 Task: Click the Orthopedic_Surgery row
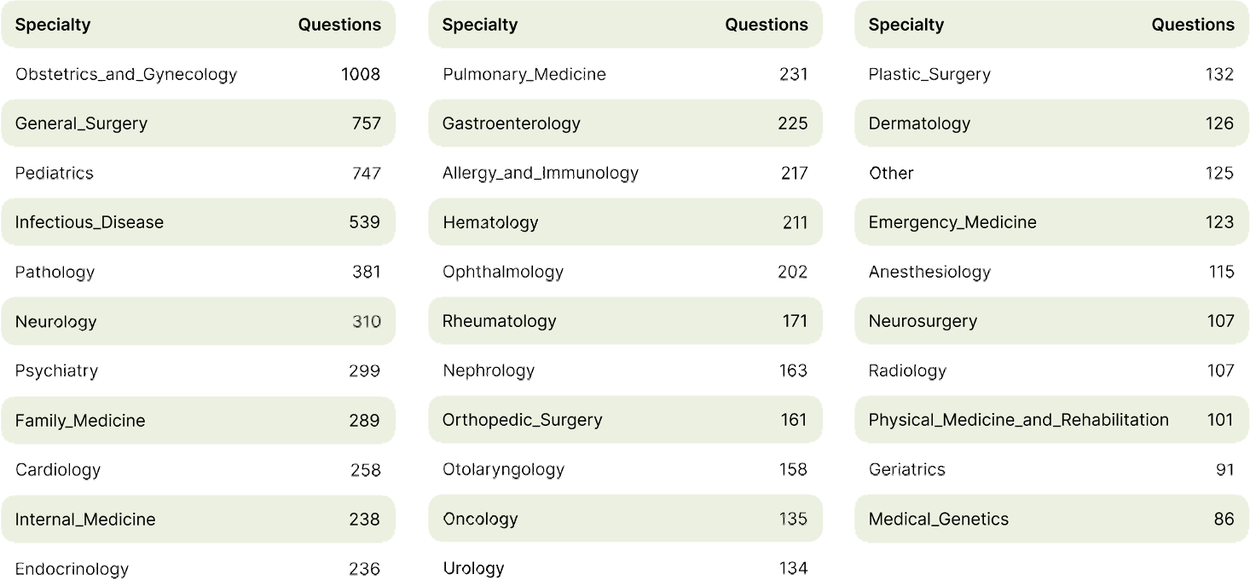point(625,420)
